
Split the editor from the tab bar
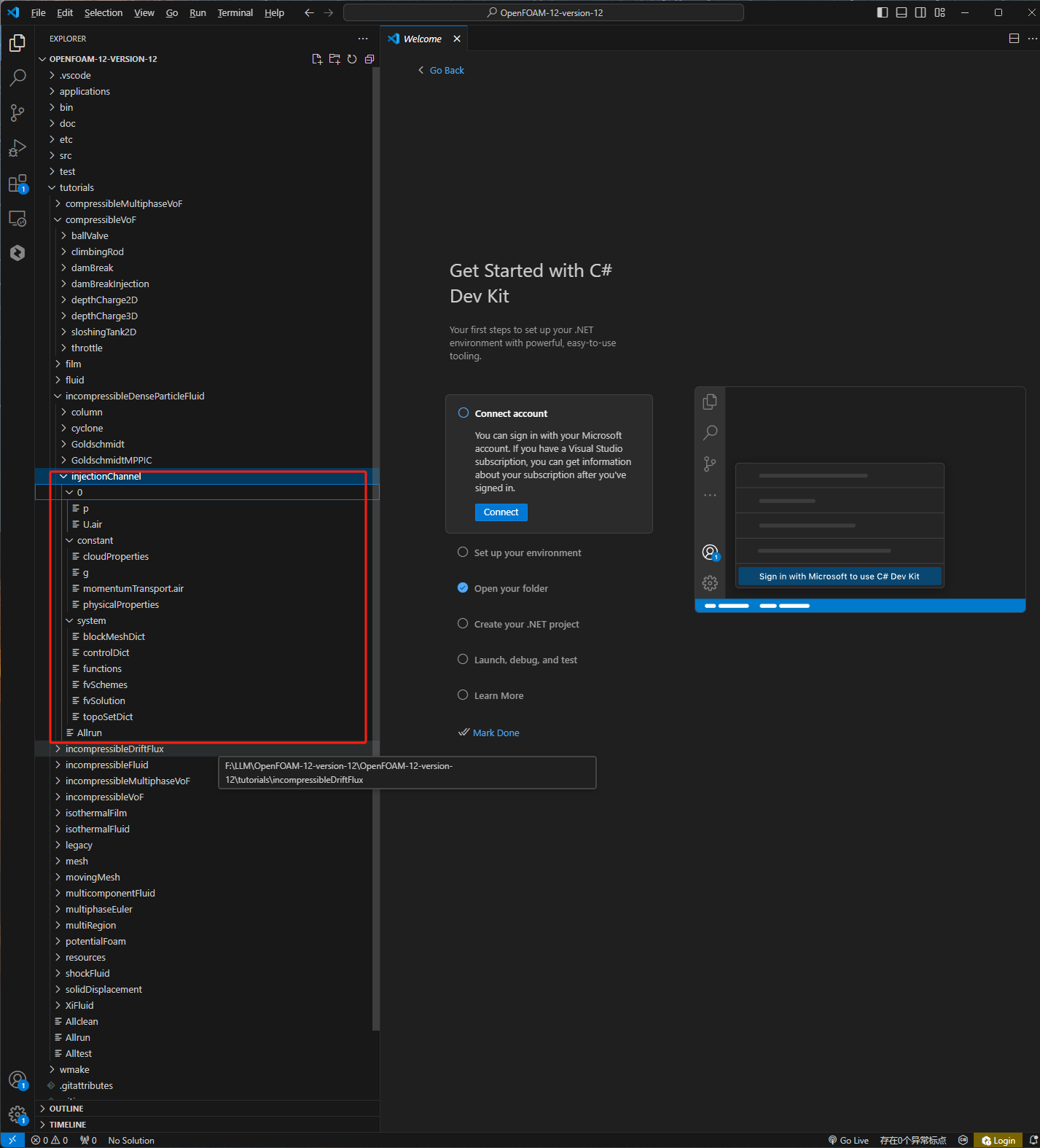coord(1014,39)
